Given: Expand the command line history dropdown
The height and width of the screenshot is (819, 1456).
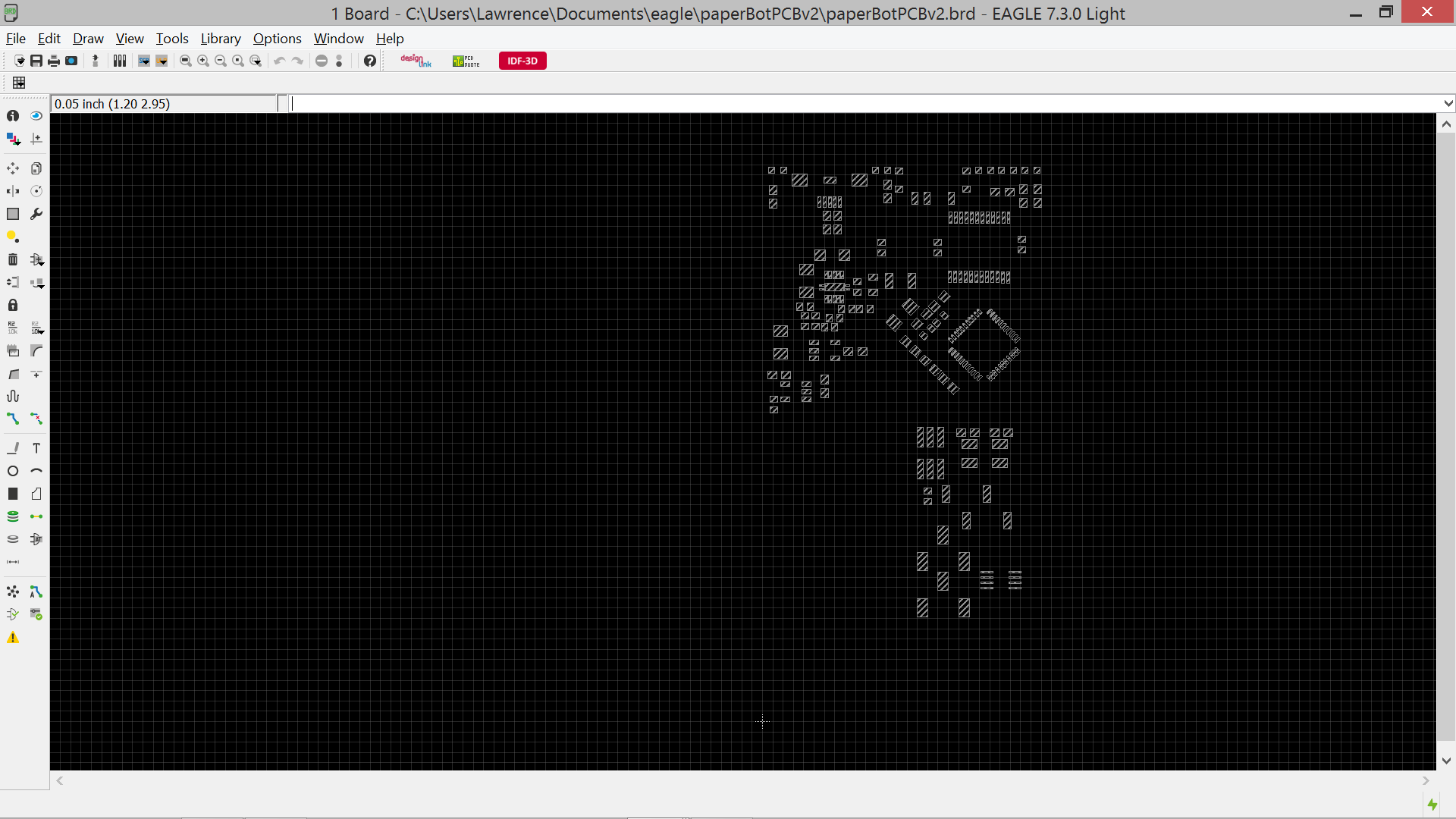Looking at the screenshot, I should click(x=1448, y=103).
